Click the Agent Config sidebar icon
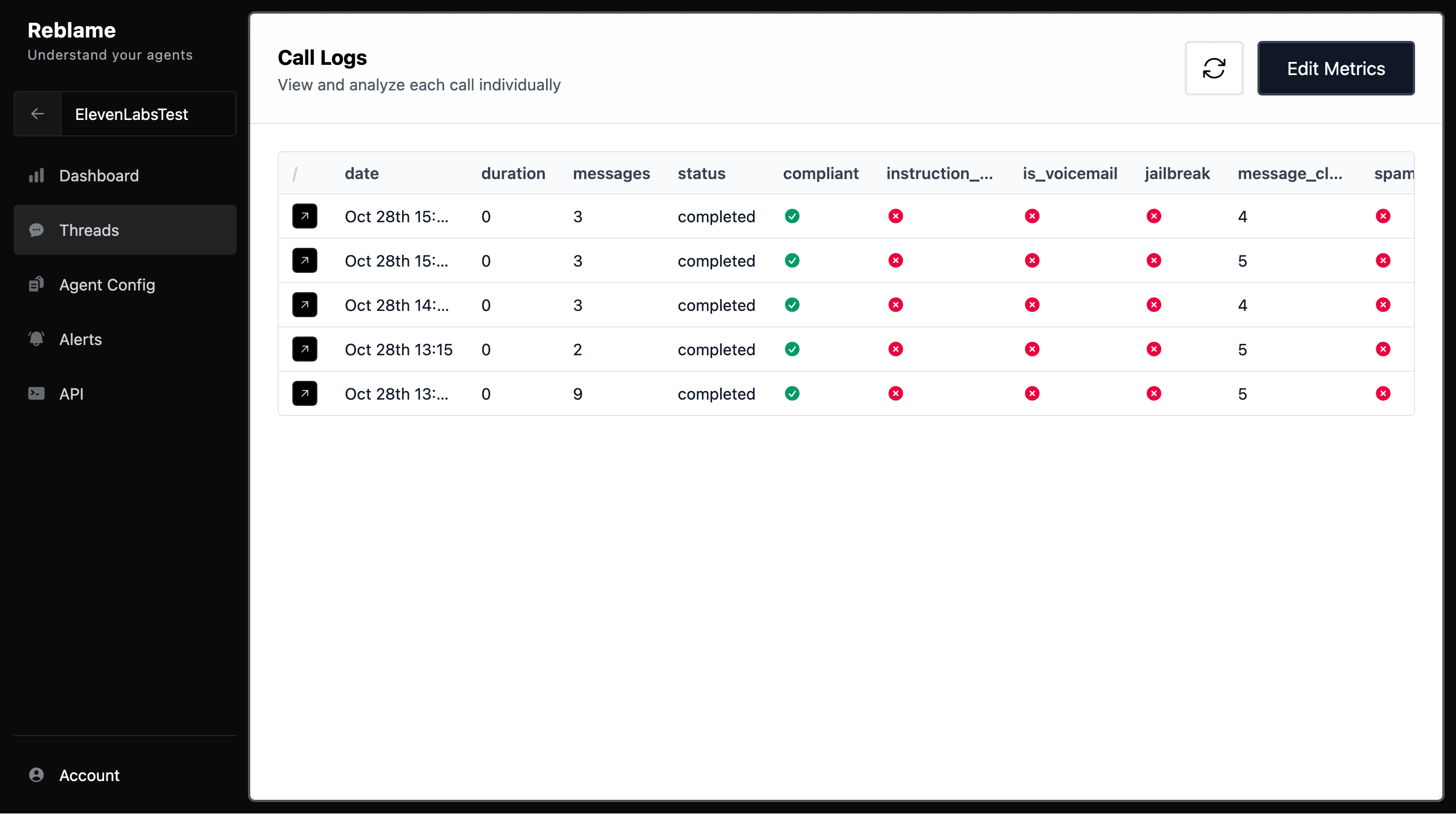This screenshot has height=814, width=1456. [36, 285]
